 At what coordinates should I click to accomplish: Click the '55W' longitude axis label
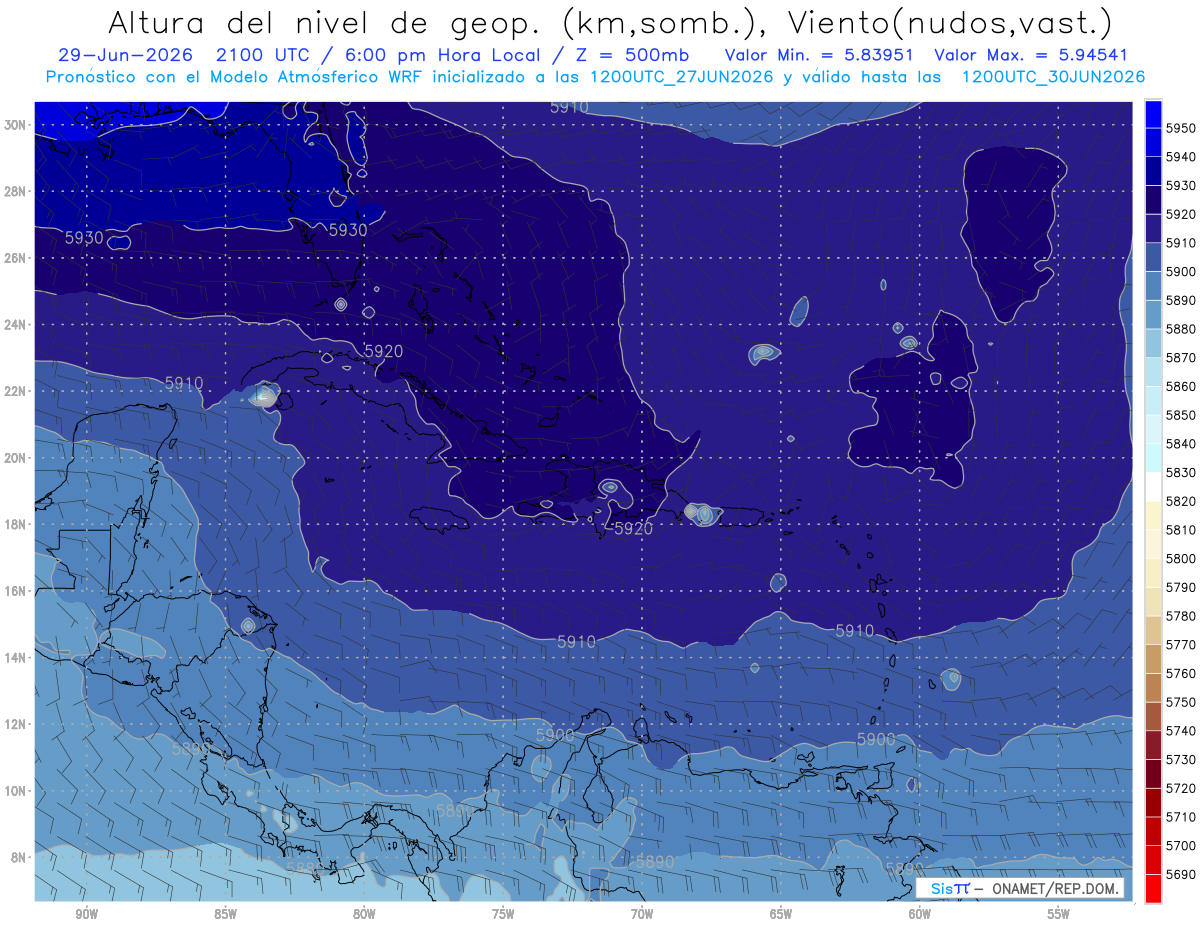point(1059,914)
